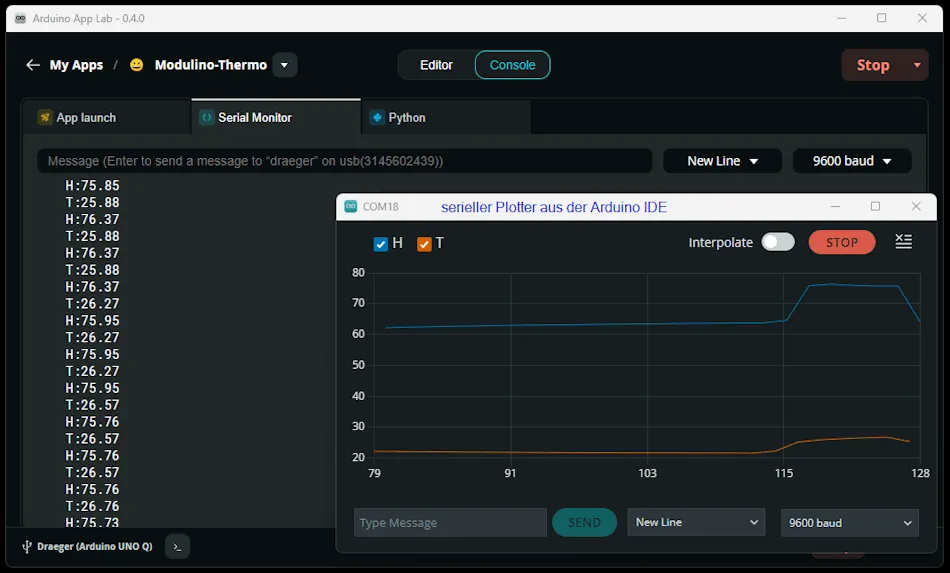950x573 pixels.
Task: Click the App launch tab icon
Action: tap(45, 117)
